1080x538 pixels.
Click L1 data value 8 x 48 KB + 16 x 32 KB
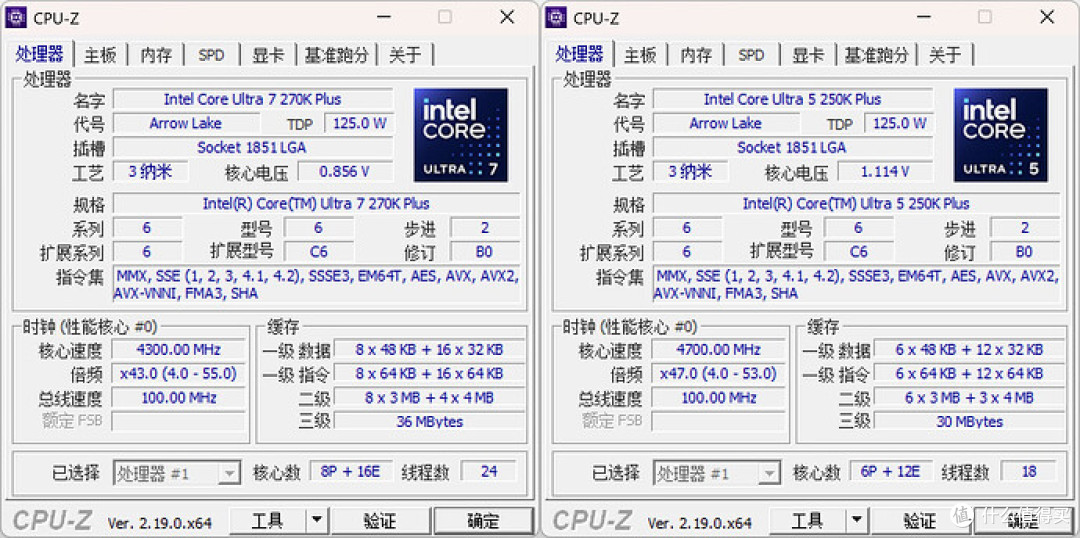click(429, 349)
